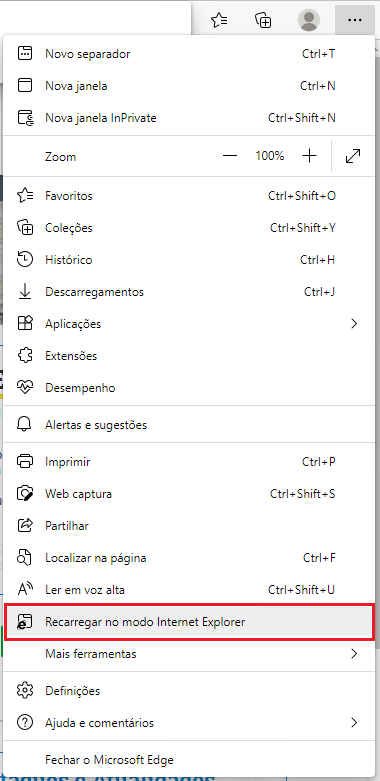Expand the Ajuda e comentários submenu chevron
380x781 pixels.
(354, 723)
